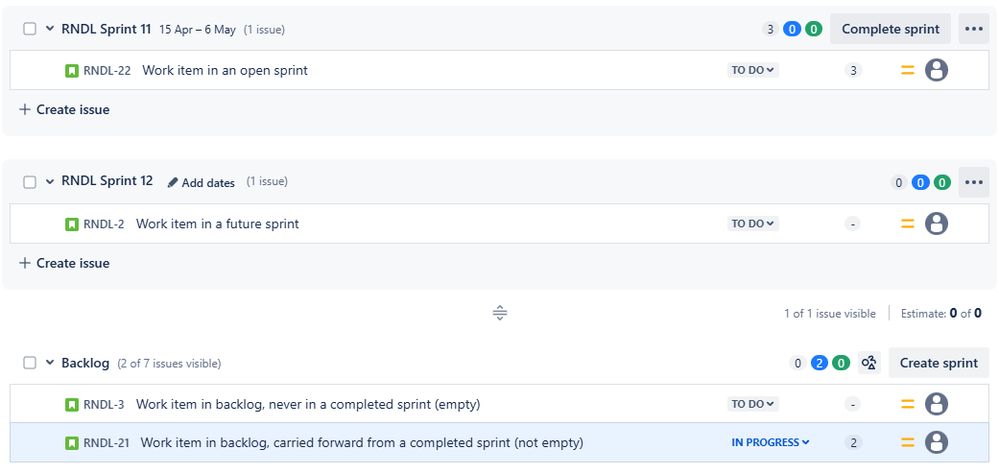Collapse the Backlog section
The image size is (999, 471).
[50, 363]
